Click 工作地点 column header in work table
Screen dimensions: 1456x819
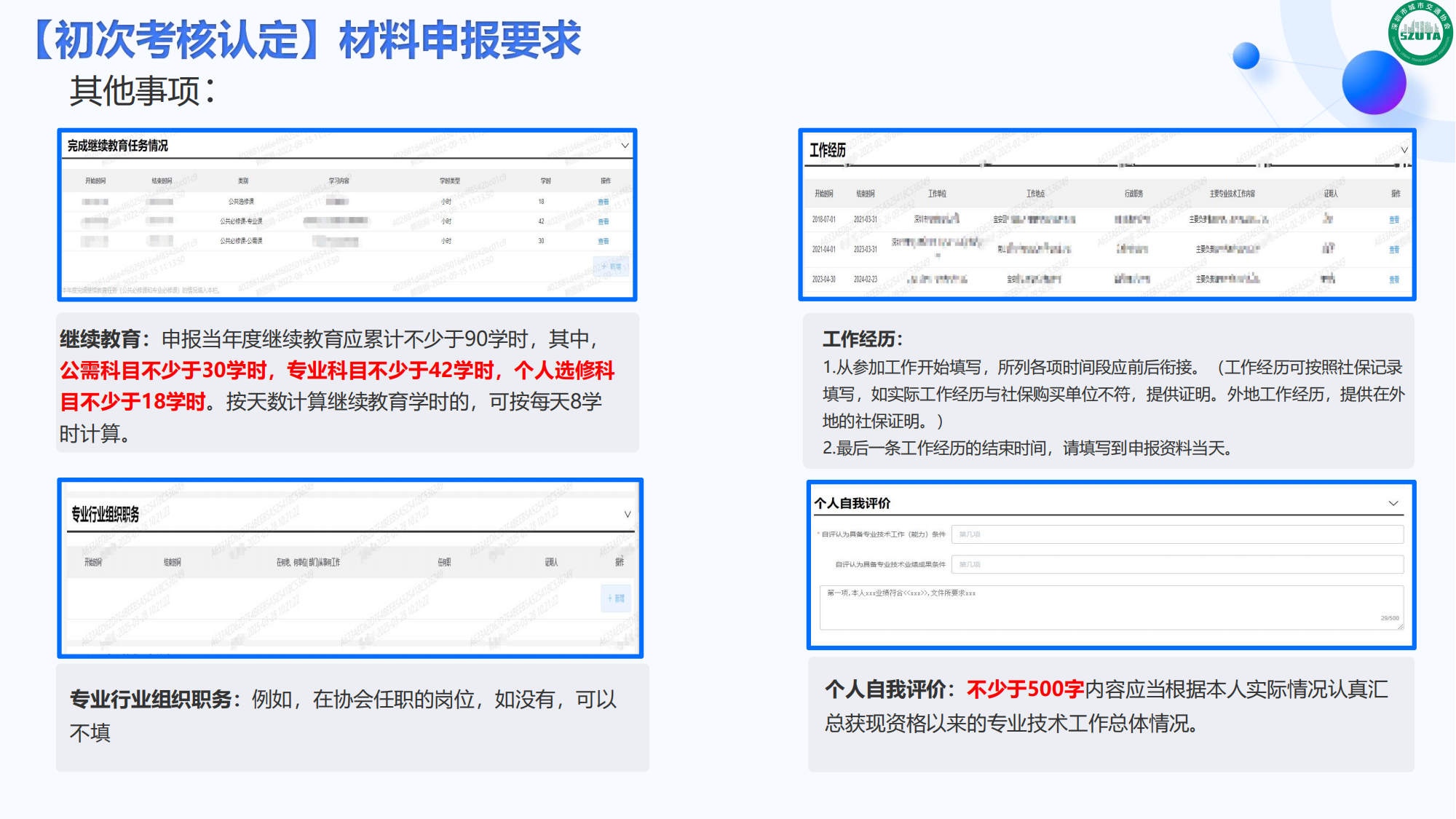[x=1035, y=194]
